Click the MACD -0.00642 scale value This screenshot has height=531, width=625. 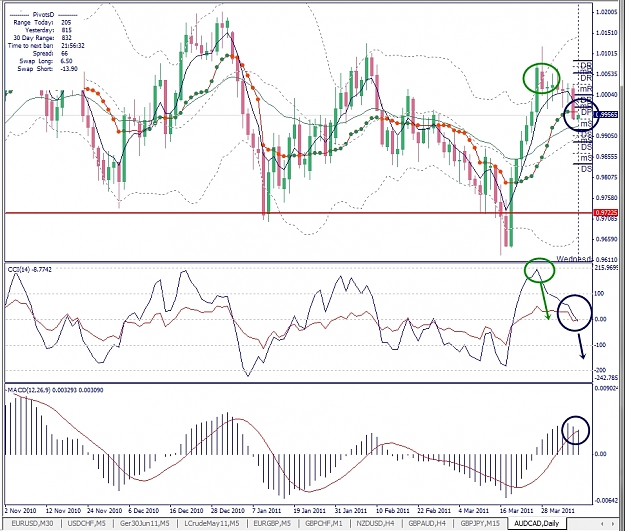coord(606,501)
